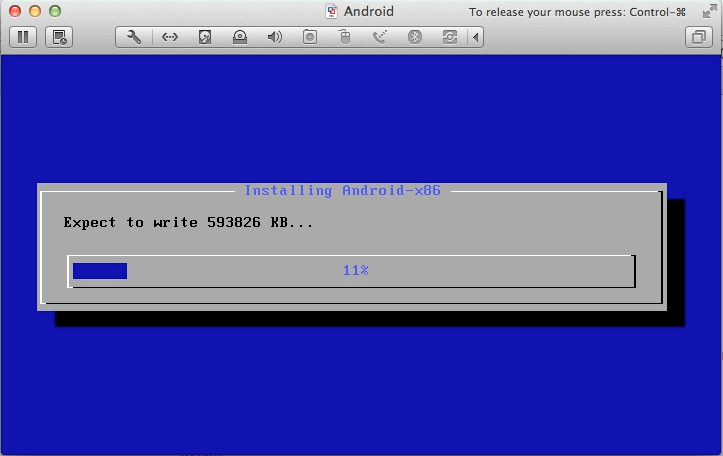Click the Android window title text
The image size is (723, 456).
[x=368, y=11]
